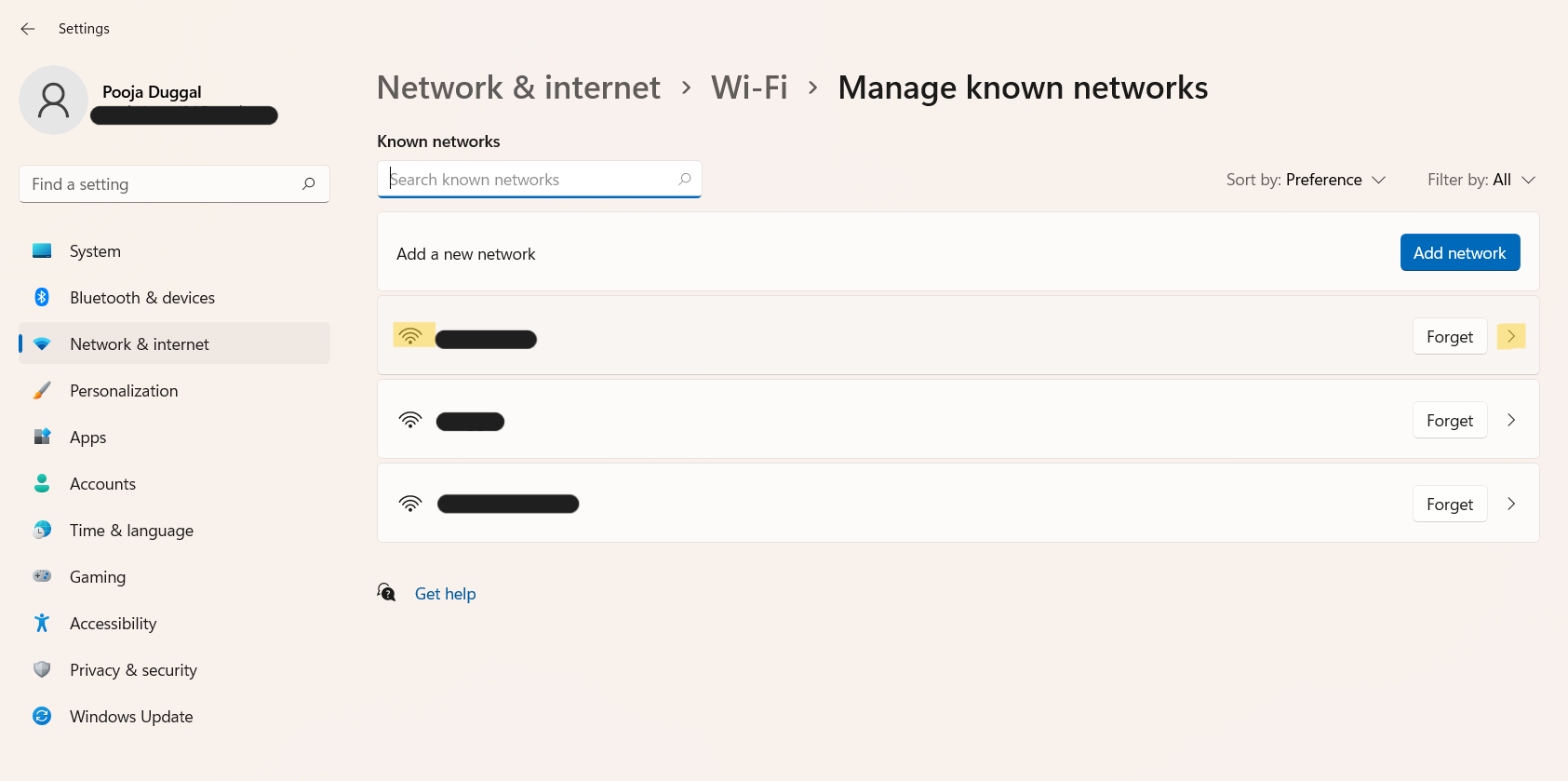This screenshot has height=781, width=1568.
Task: Click the back arrow in Settings header
Action: (x=28, y=29)
